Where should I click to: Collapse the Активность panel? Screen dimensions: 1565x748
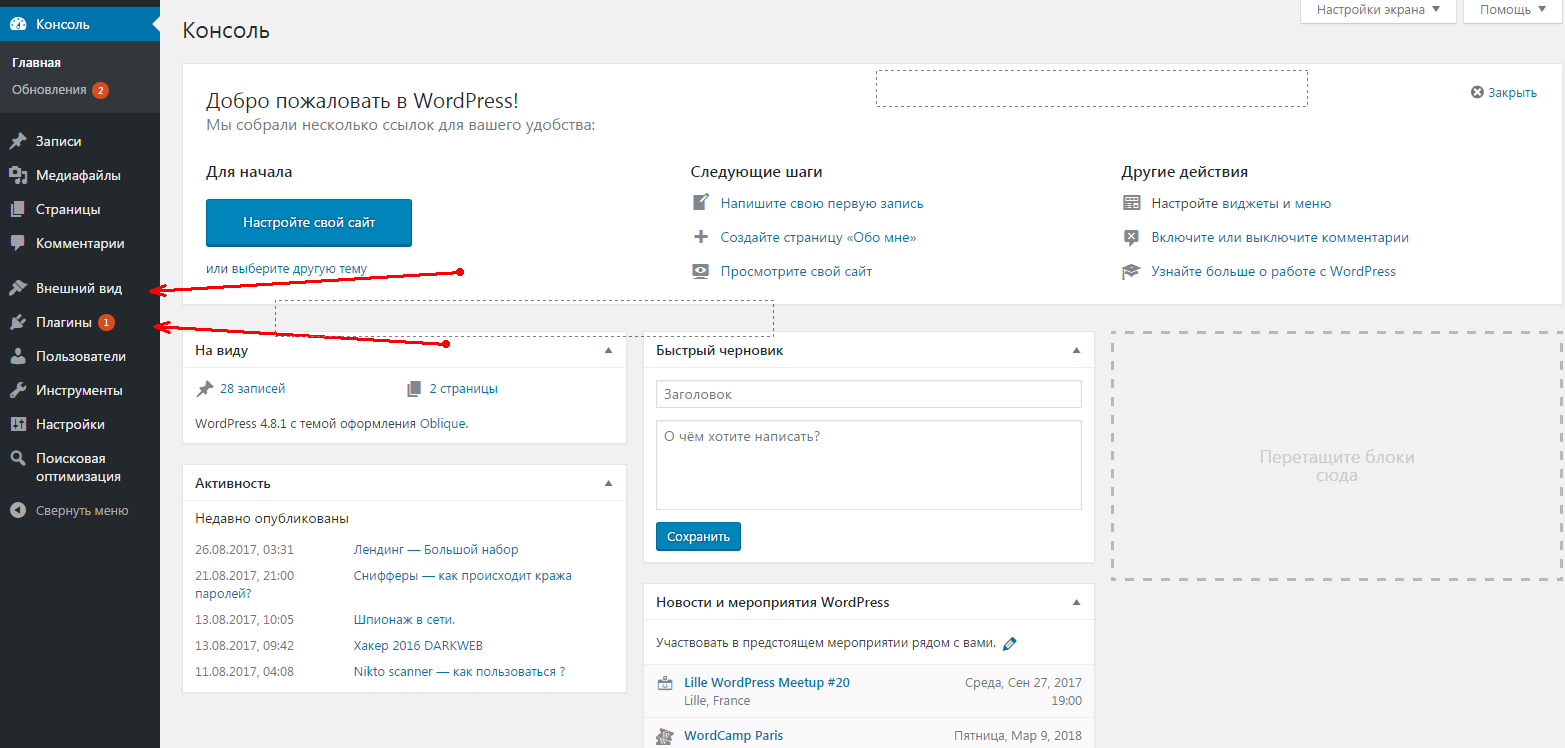coord(608,483)
